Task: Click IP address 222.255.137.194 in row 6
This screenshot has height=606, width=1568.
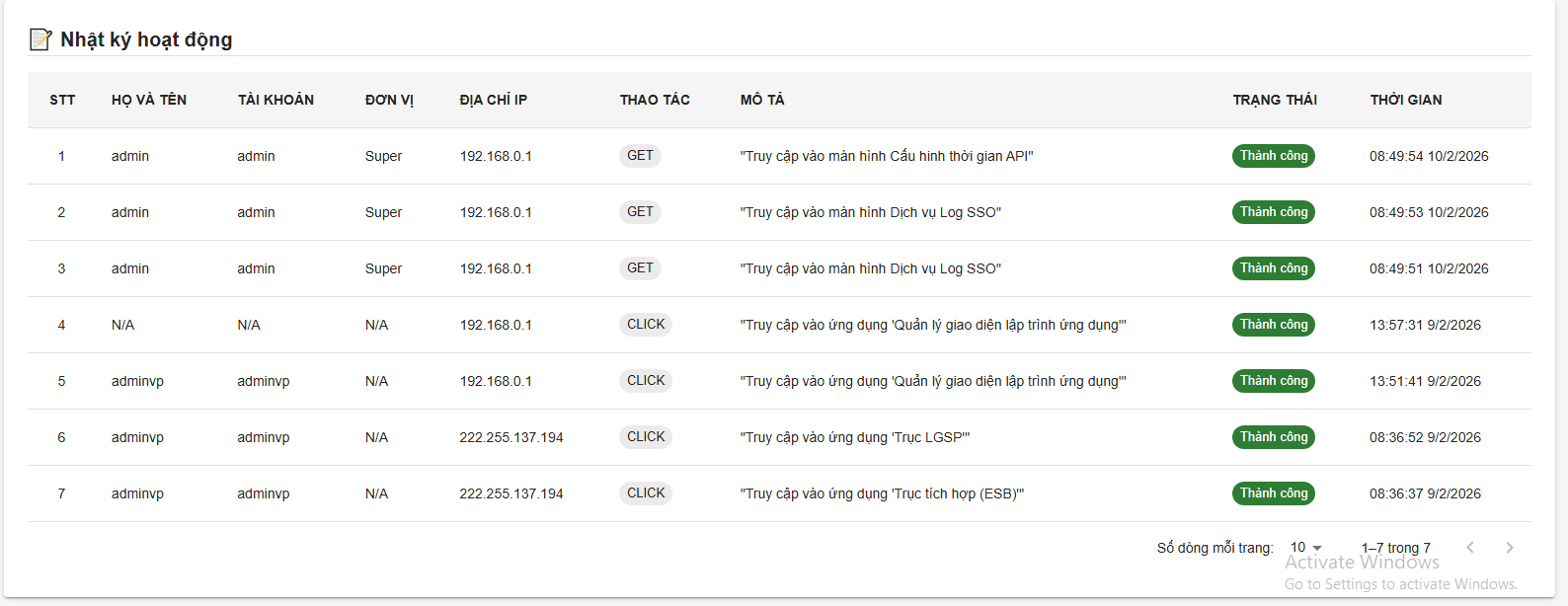Action: [510, 437]
